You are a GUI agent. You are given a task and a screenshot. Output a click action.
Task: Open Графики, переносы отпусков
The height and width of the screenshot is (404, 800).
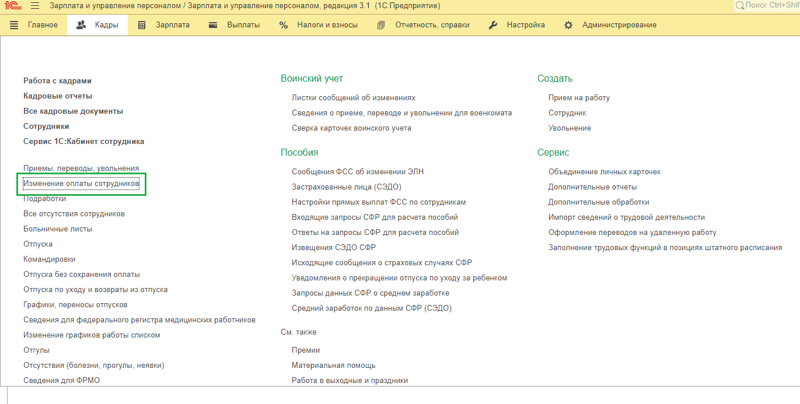[x=75, y=305]
